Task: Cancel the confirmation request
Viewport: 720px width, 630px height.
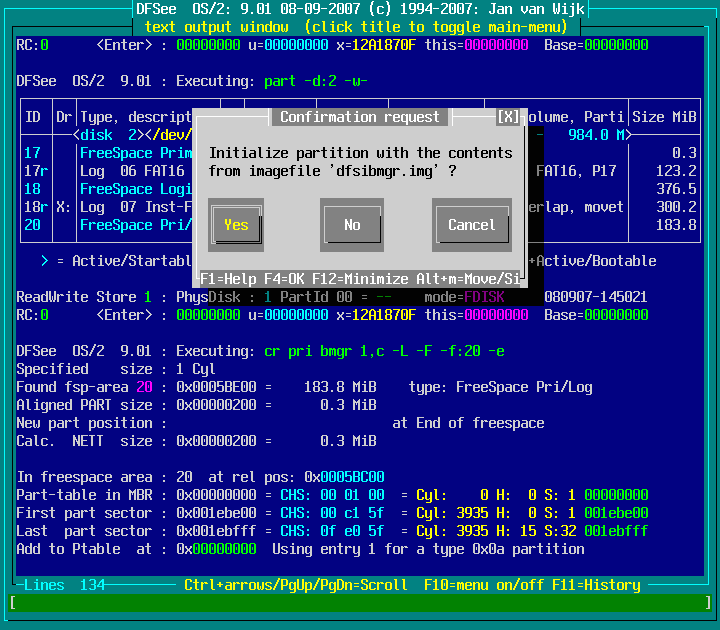Action: (471, 225)
